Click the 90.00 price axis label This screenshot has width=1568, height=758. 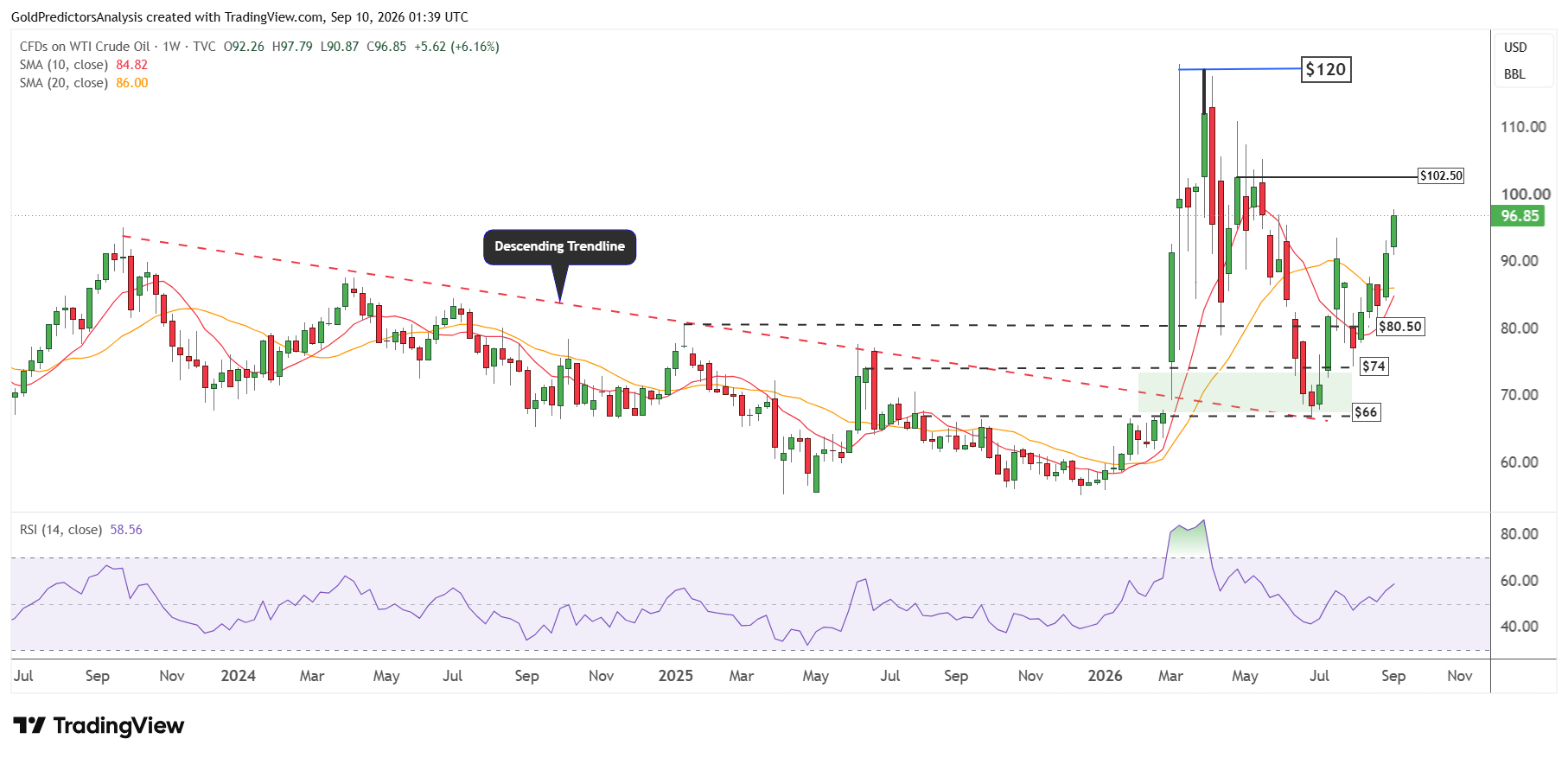[1520, 261]
